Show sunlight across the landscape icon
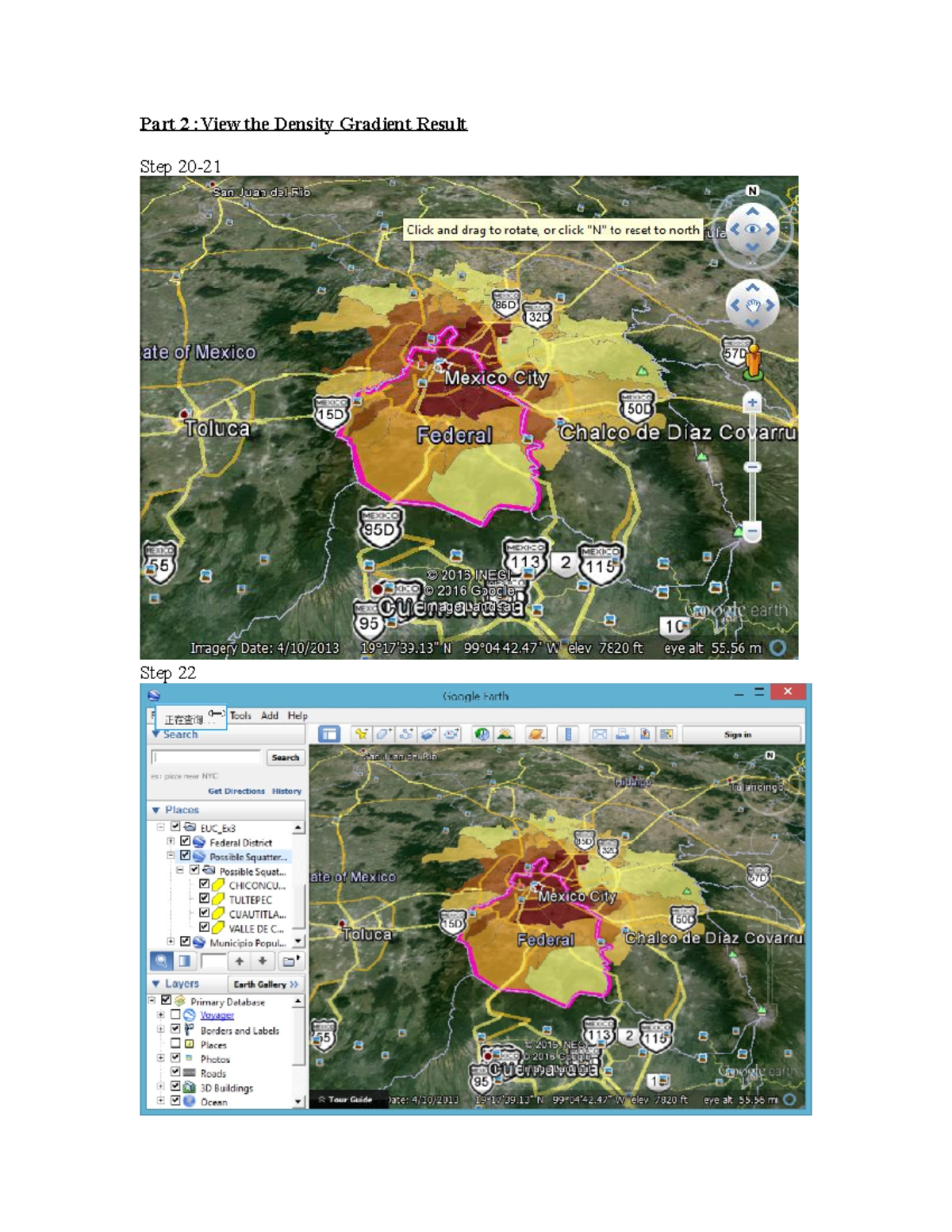Viewport: 952px width, 1232px height. [x=505, y=734]
